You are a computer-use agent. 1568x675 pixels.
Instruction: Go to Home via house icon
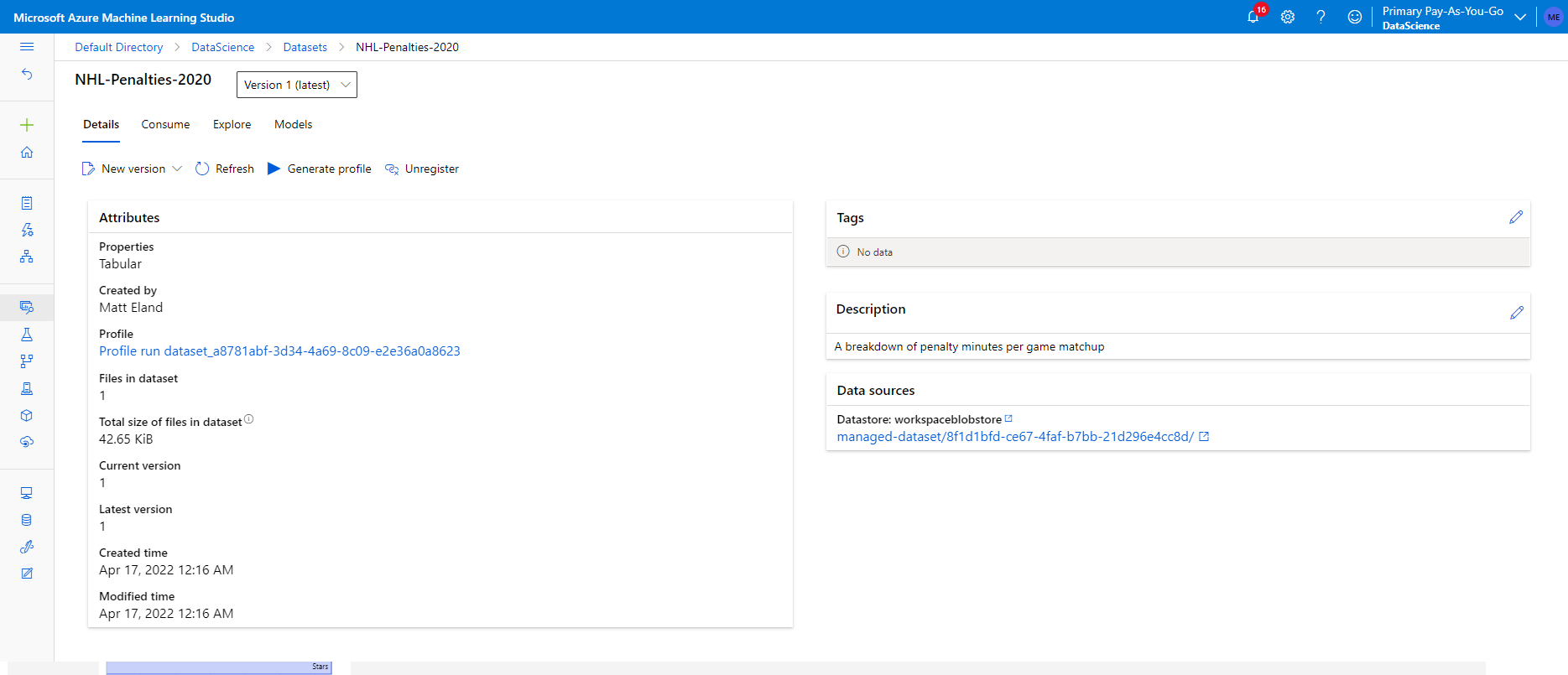click(27, 153)
